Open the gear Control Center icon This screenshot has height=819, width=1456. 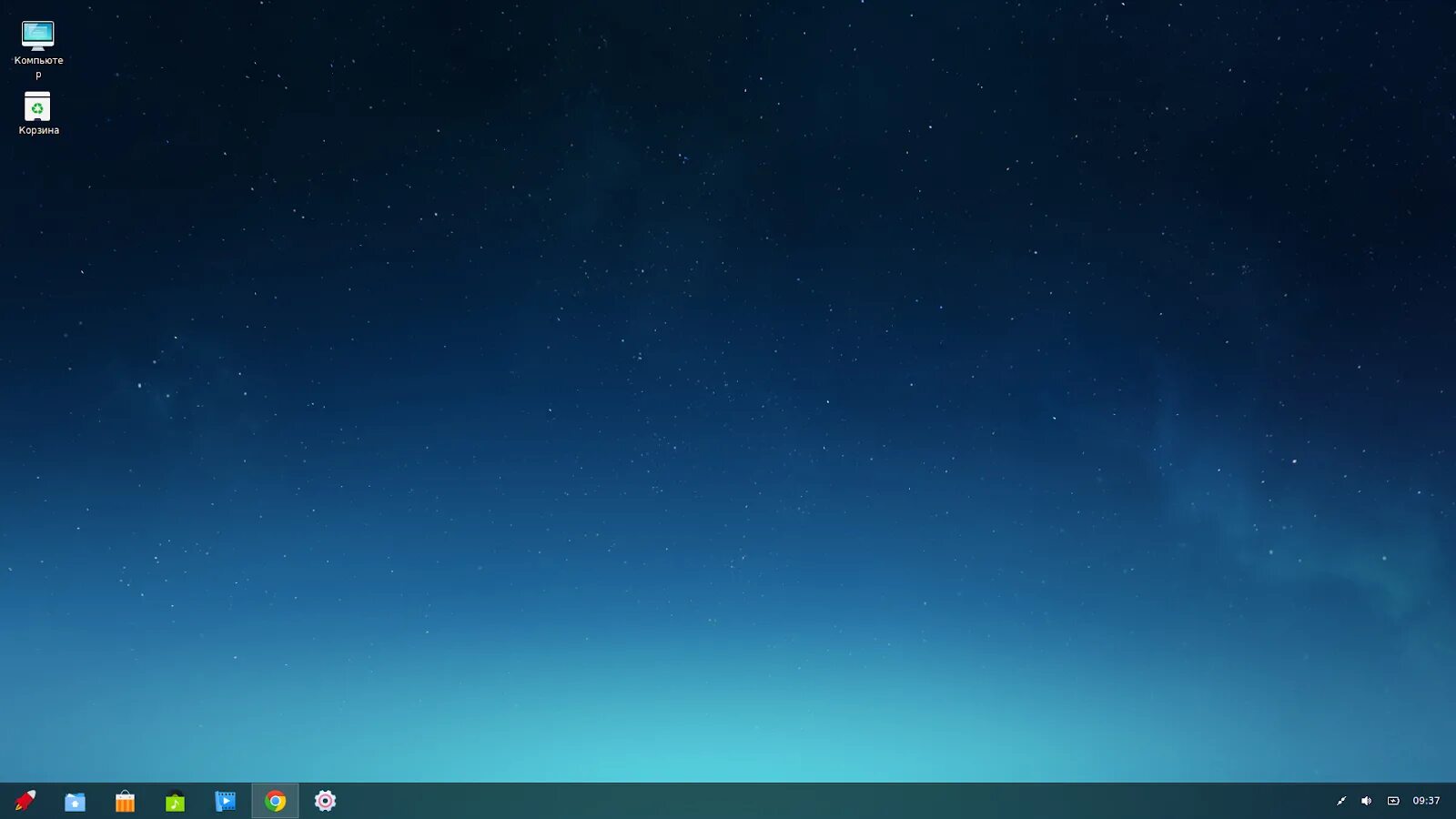[325, 801]
